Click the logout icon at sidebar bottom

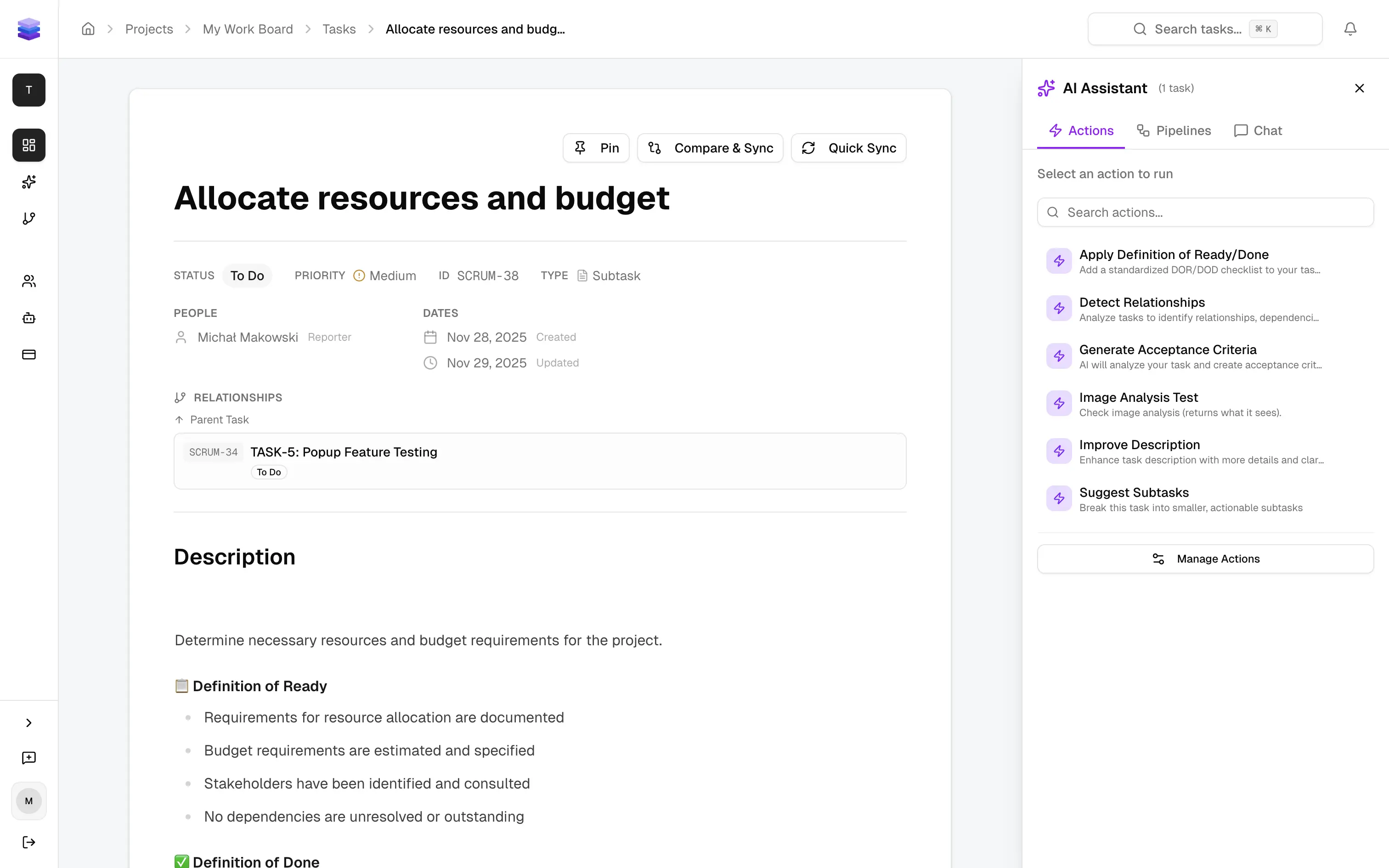pyautogui.click(x=28, y=841)
